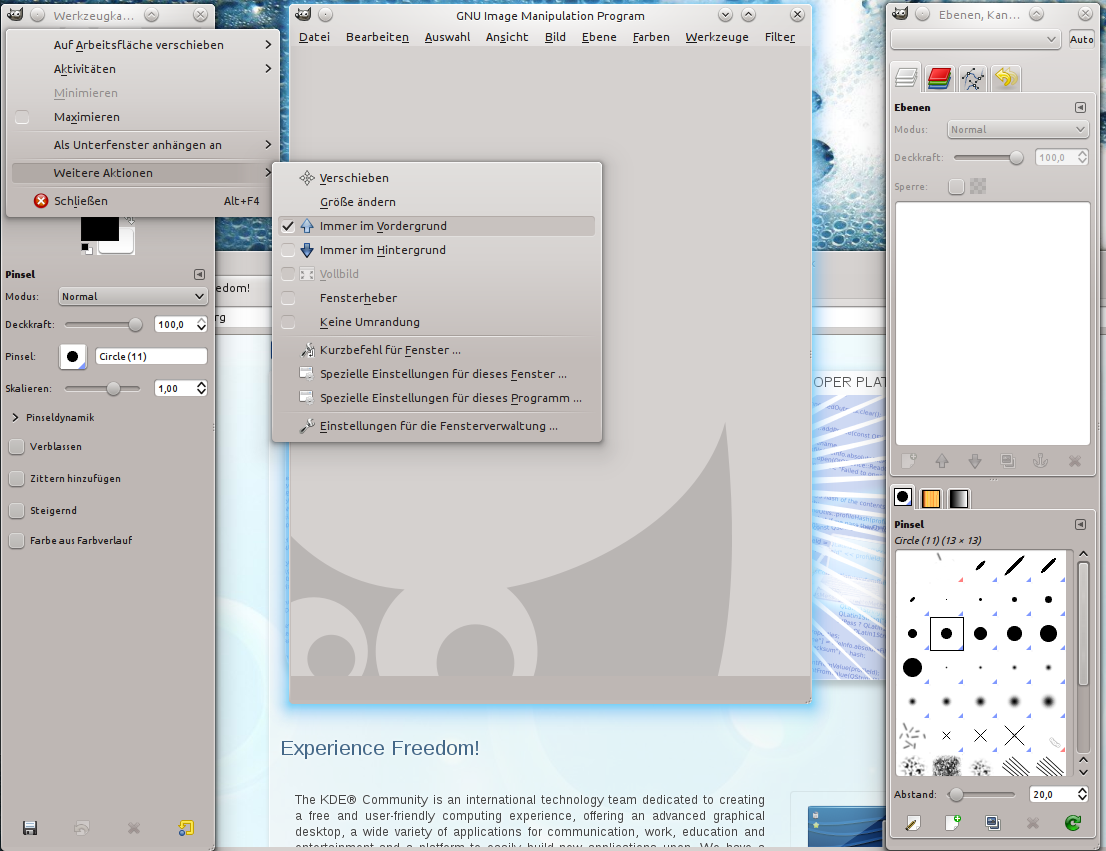Open the image selector dropdown beside Auto
This screenshot has height=851, width=1106.
click(976, 40)
